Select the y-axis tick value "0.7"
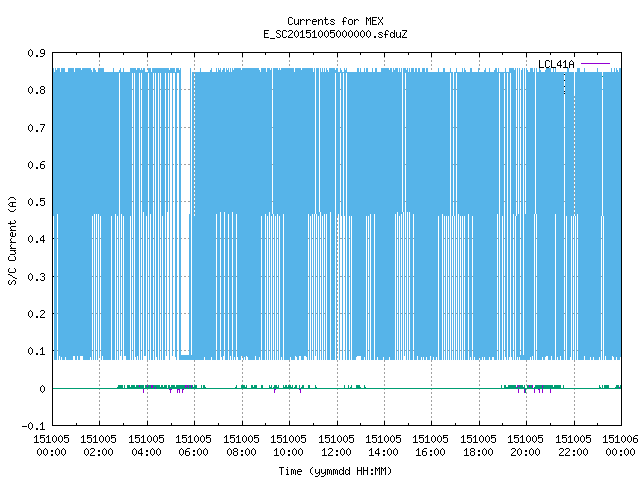The height and width of the screenshot is (480, 640). click(36, 128)
